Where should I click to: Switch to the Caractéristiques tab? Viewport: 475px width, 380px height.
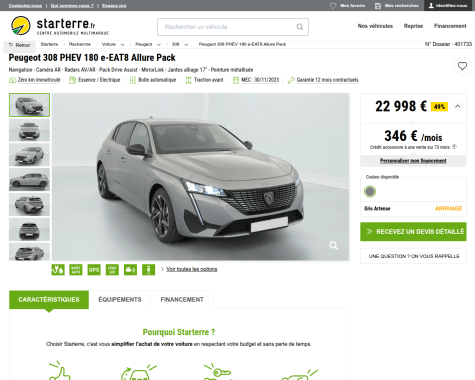[49, 299]
